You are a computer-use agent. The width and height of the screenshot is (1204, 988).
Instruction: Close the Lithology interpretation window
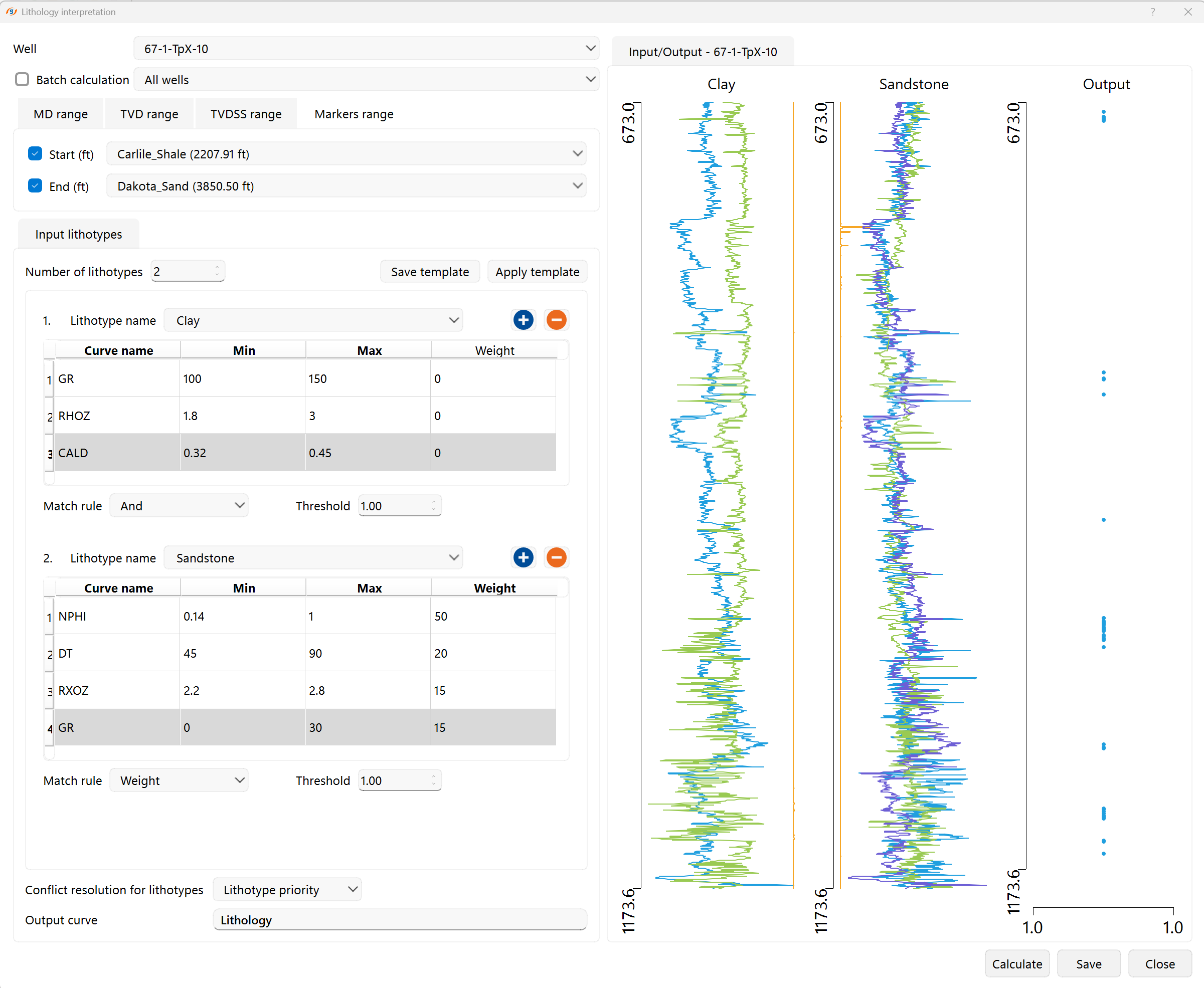point(1188,12)
